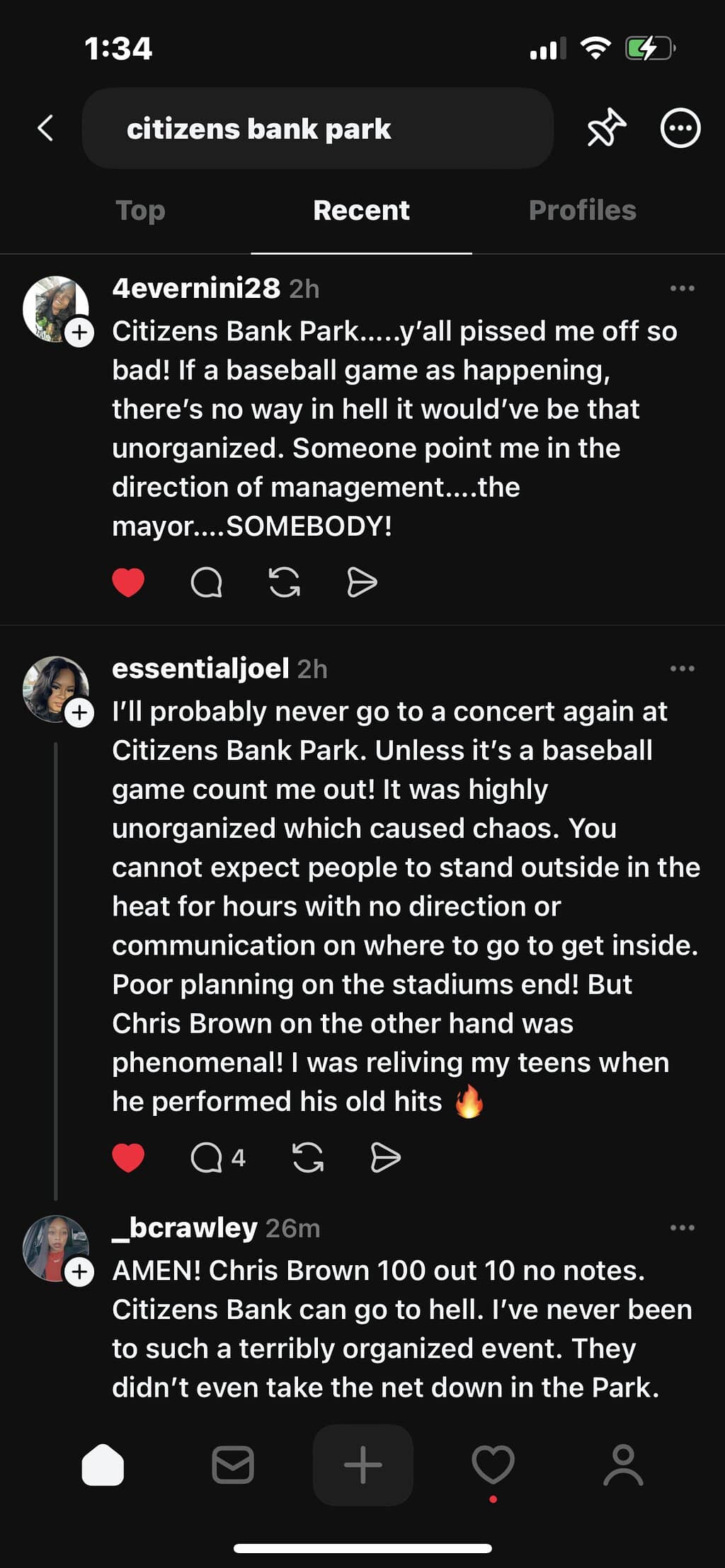The width and height of the screenshot is (725, 1568).
Task: Open replies on essentialjoel's post
Action: click(207, 1158)
